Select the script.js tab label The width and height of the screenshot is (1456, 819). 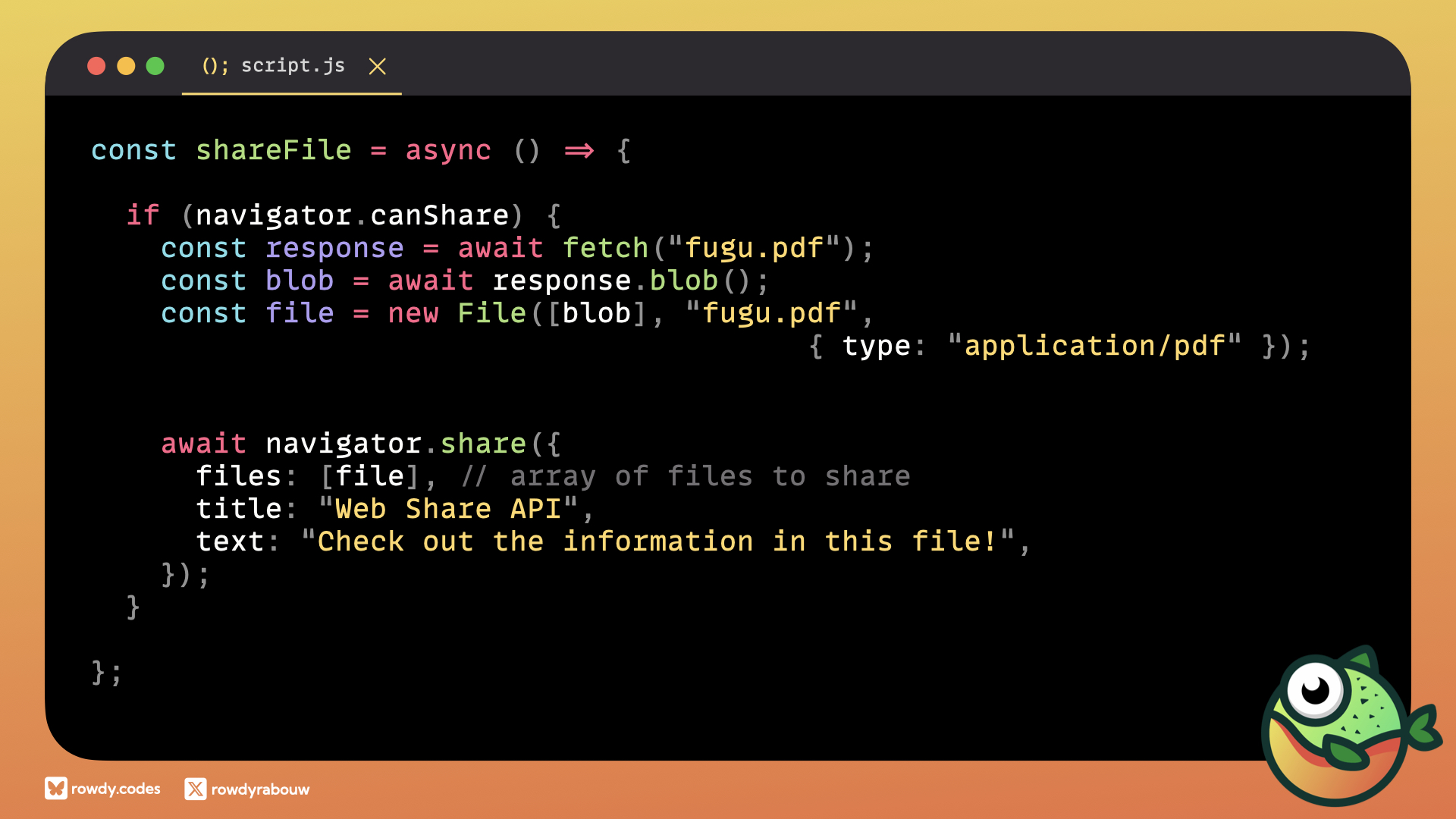(293, 66)
